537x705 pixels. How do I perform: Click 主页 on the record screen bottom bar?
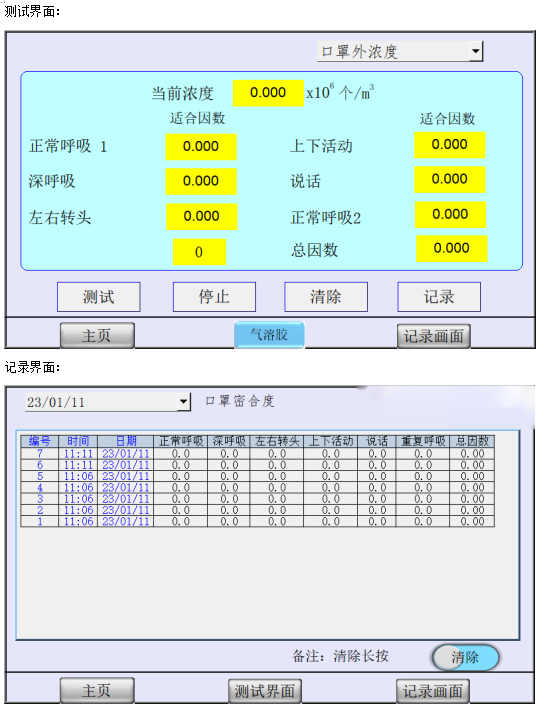97,690
